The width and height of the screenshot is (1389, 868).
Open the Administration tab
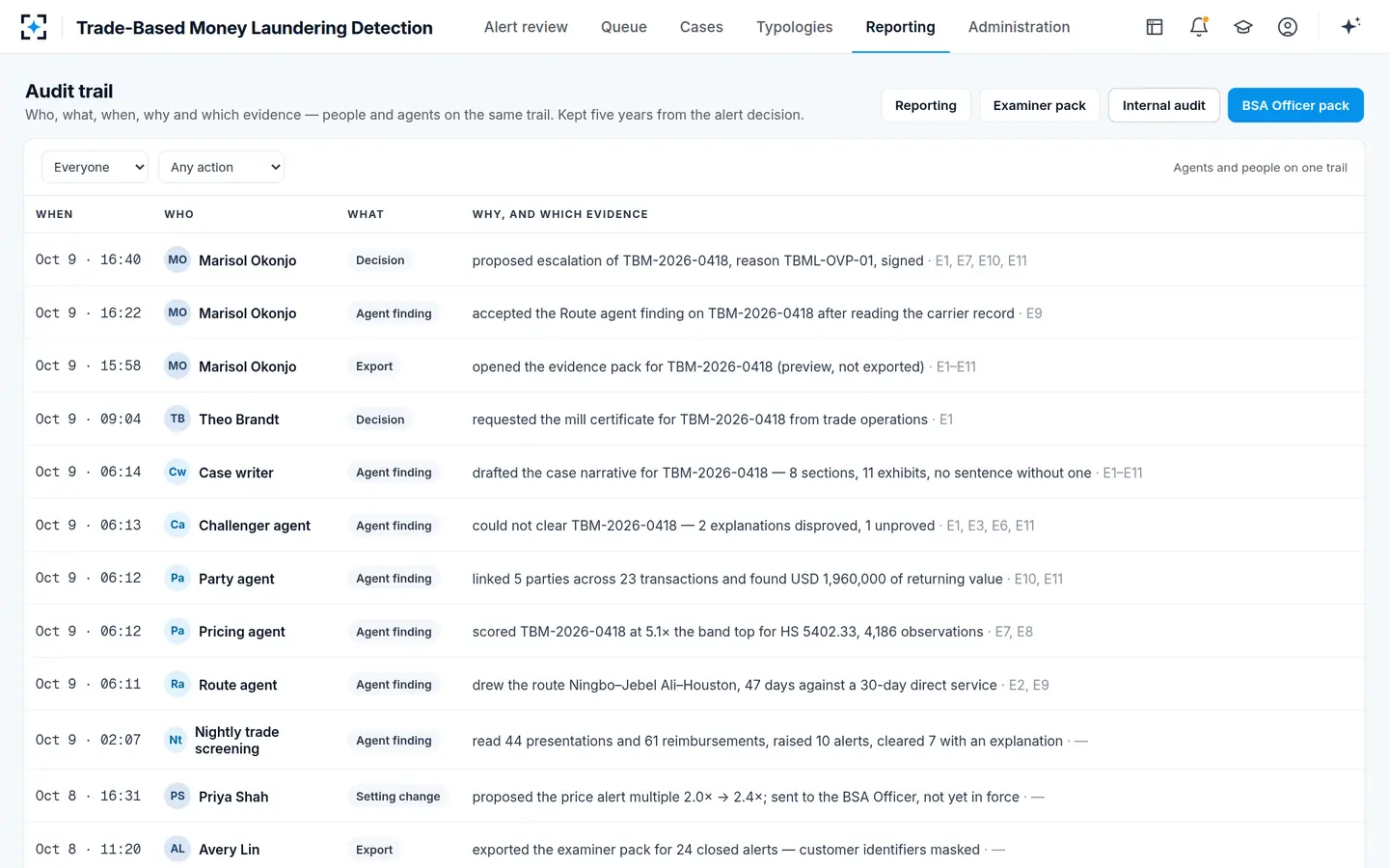point(1019,27)
